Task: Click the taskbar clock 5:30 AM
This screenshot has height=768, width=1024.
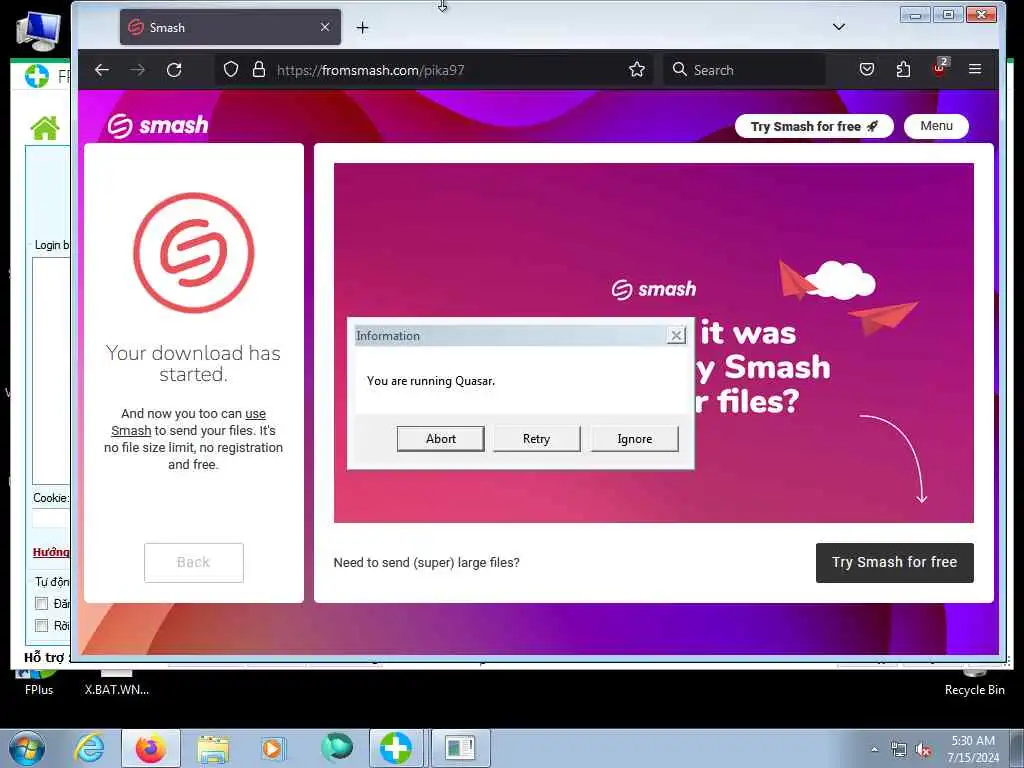Action: [x=972, y=749]
